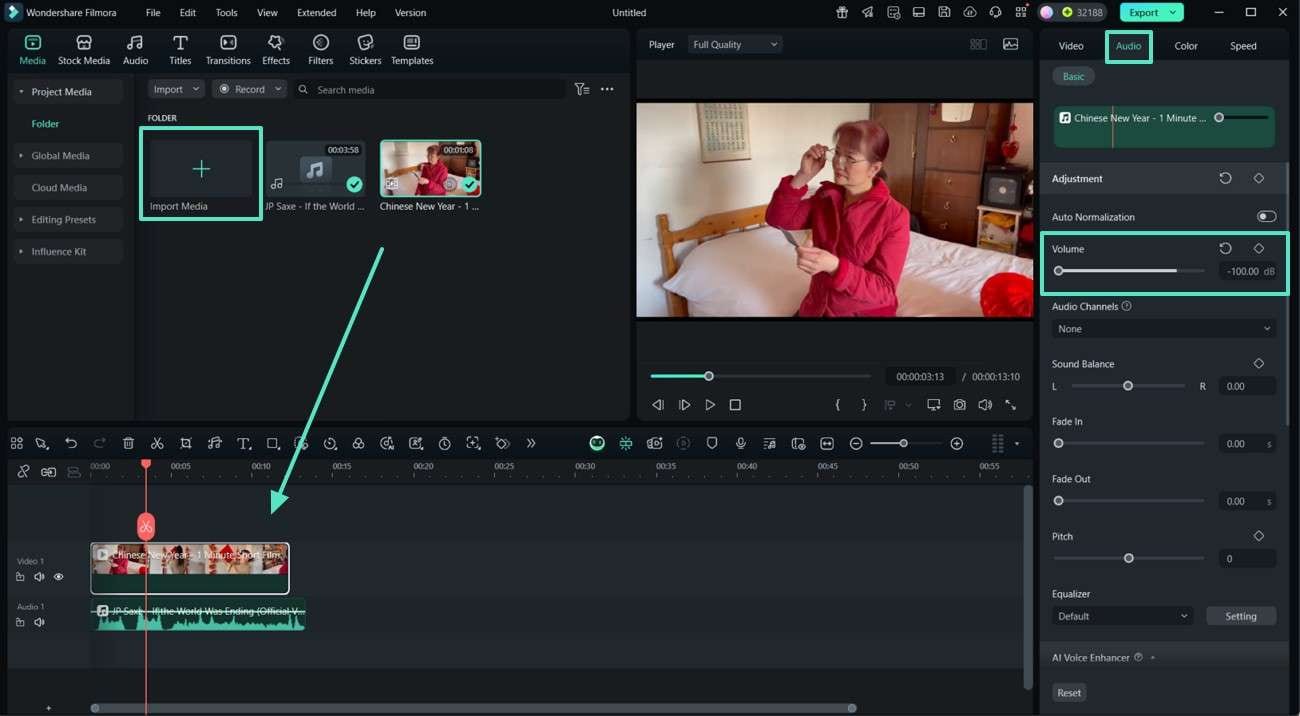Click the save project icon
Viewport: 1300px width, 716px height.
(944, 13)
